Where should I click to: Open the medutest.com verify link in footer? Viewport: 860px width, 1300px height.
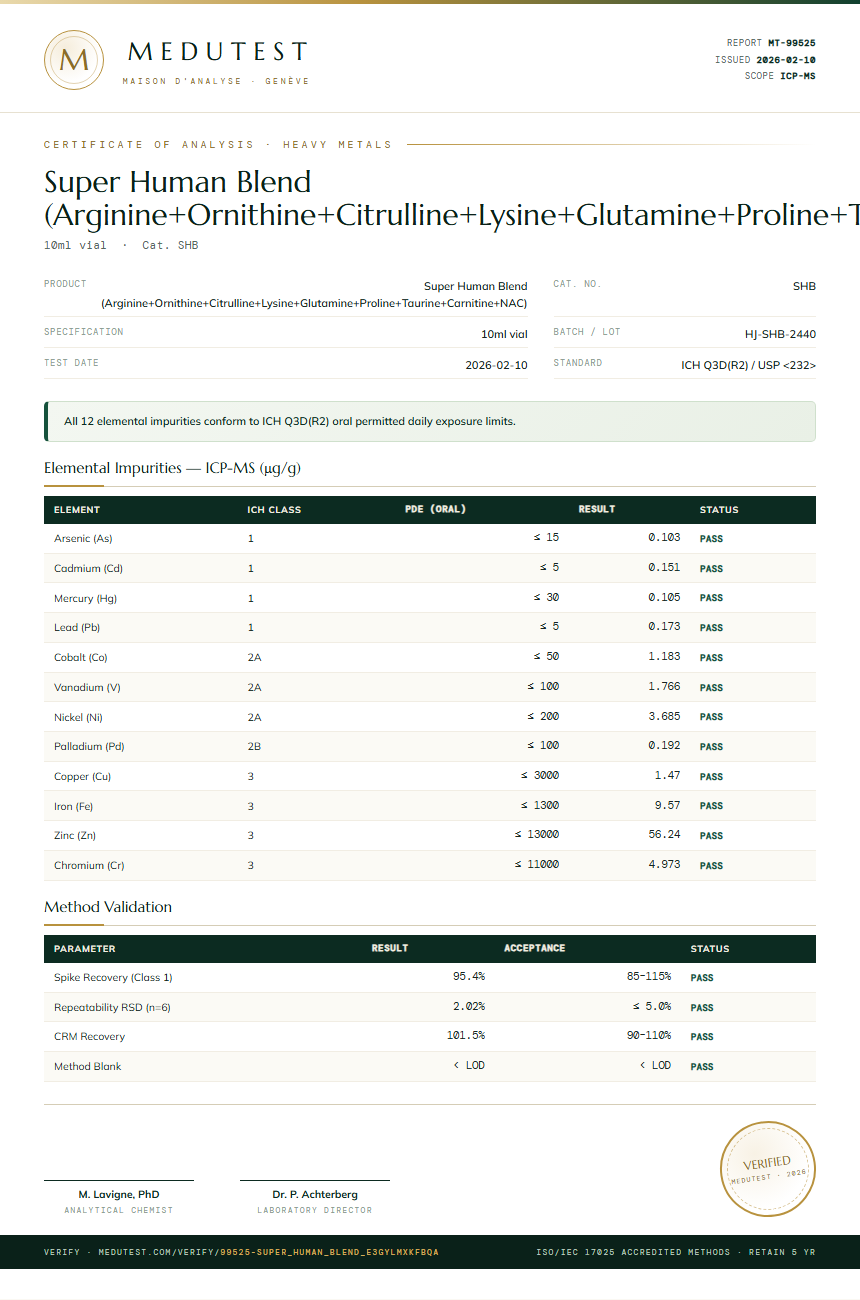(241, 1252)
